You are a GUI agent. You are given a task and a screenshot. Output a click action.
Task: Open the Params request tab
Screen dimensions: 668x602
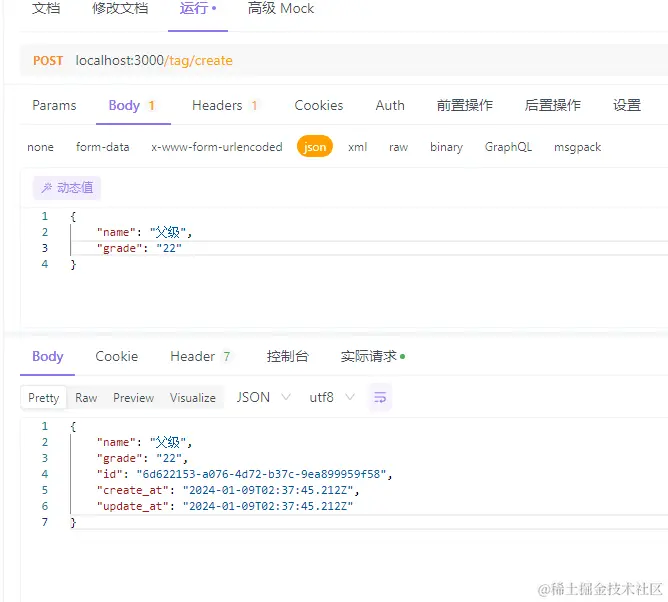pos(54,105)
